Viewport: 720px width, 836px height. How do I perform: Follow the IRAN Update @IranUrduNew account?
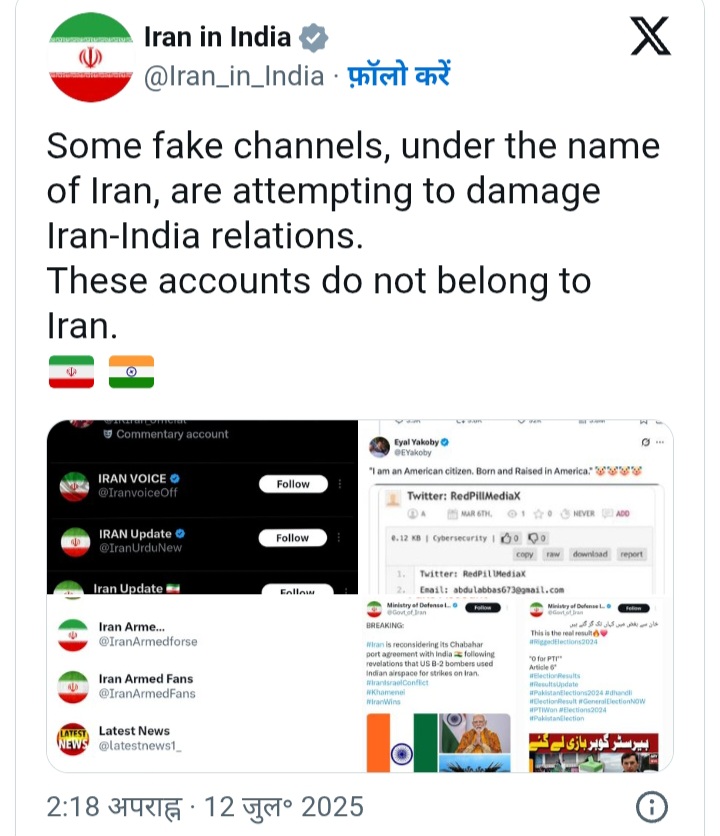(x=292, y=537)
